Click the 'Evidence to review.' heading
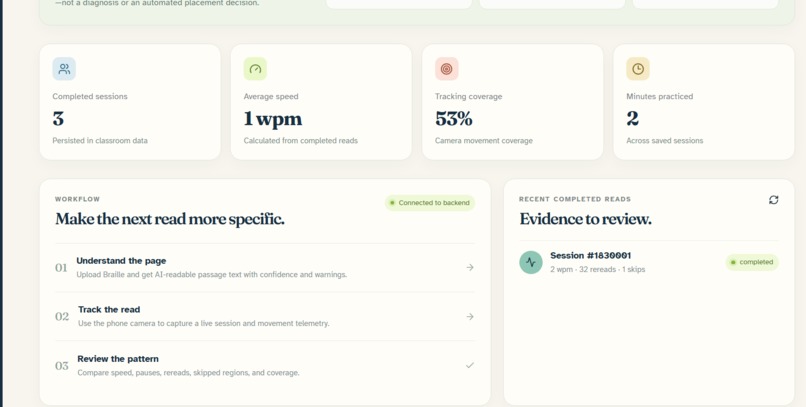Screen dimensions: 806x407 [x=585, y=219]
